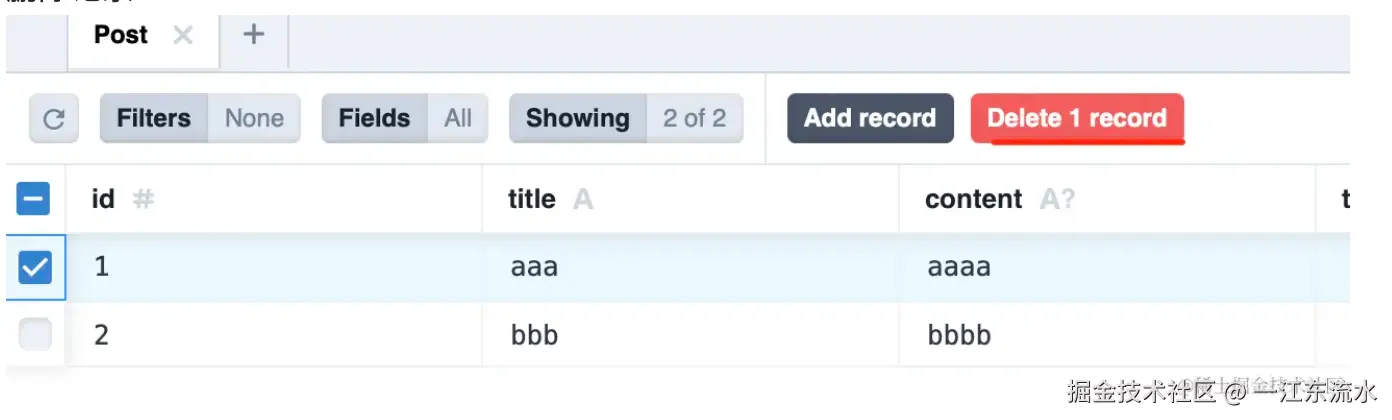Open the Filters dropdown
Viewport: 1392px width, 420px height.
click(x=200, y=119)
